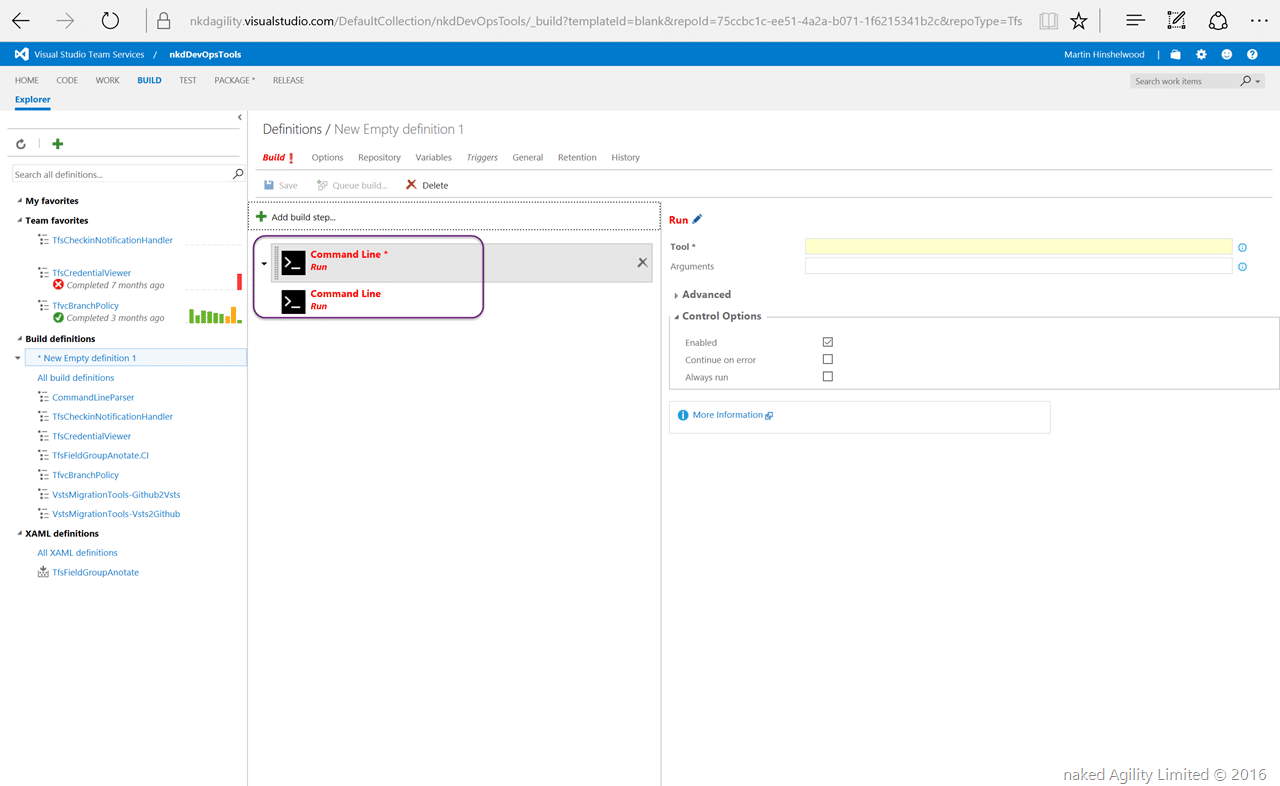Check the Always run option
Screen dimensions: 1280x786
827,377
